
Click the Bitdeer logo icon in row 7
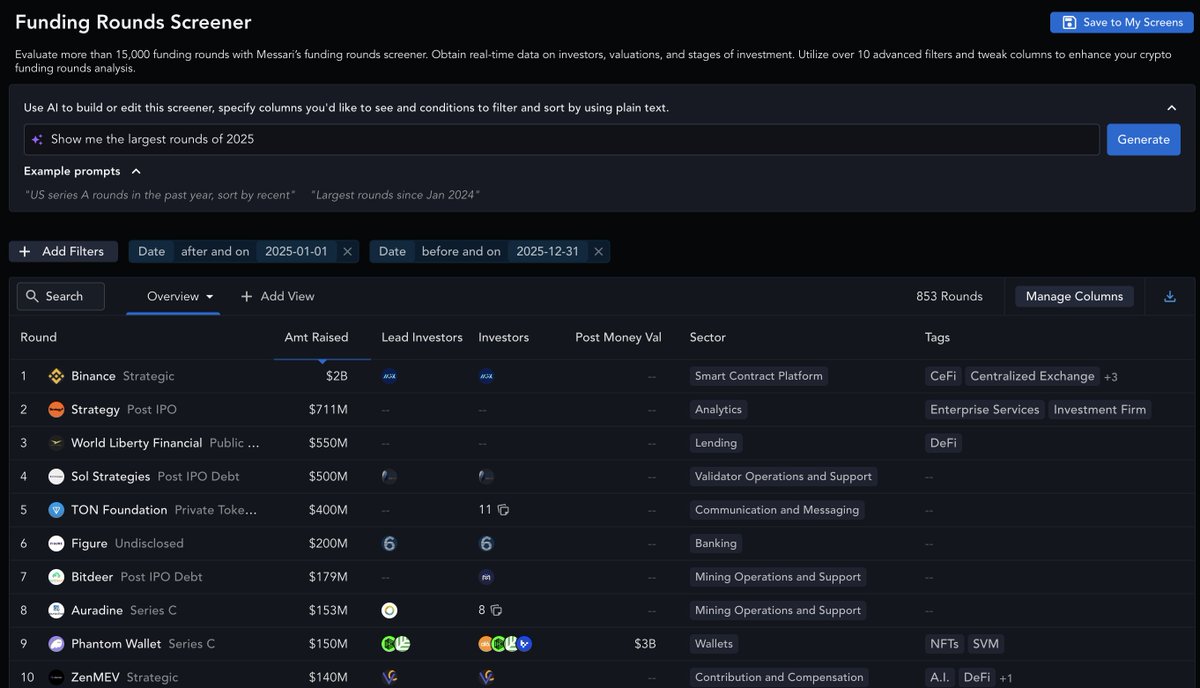point(56,577)
